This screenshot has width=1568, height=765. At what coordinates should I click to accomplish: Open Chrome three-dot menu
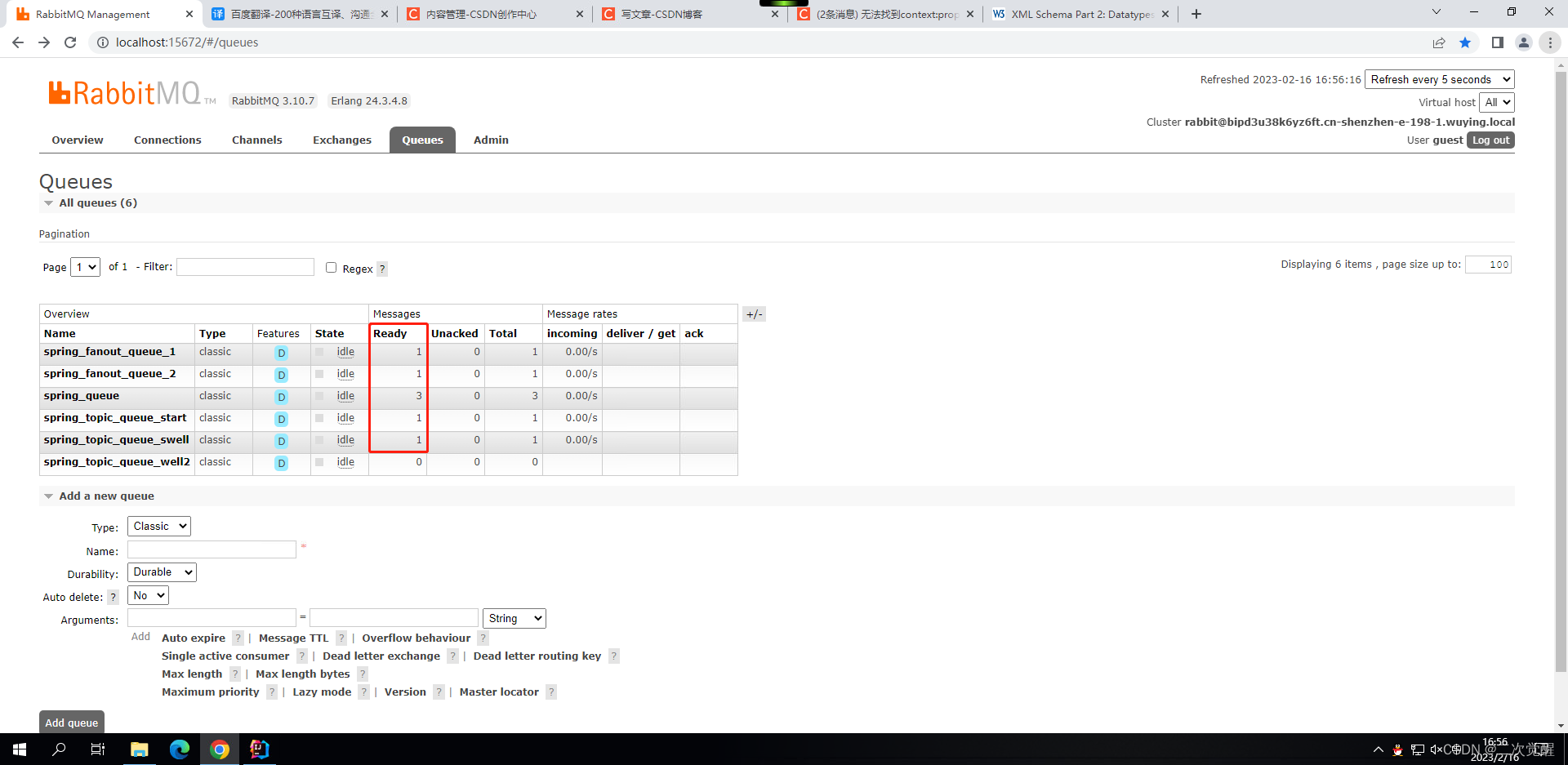pyautogui.click(x=1550, y=42)
